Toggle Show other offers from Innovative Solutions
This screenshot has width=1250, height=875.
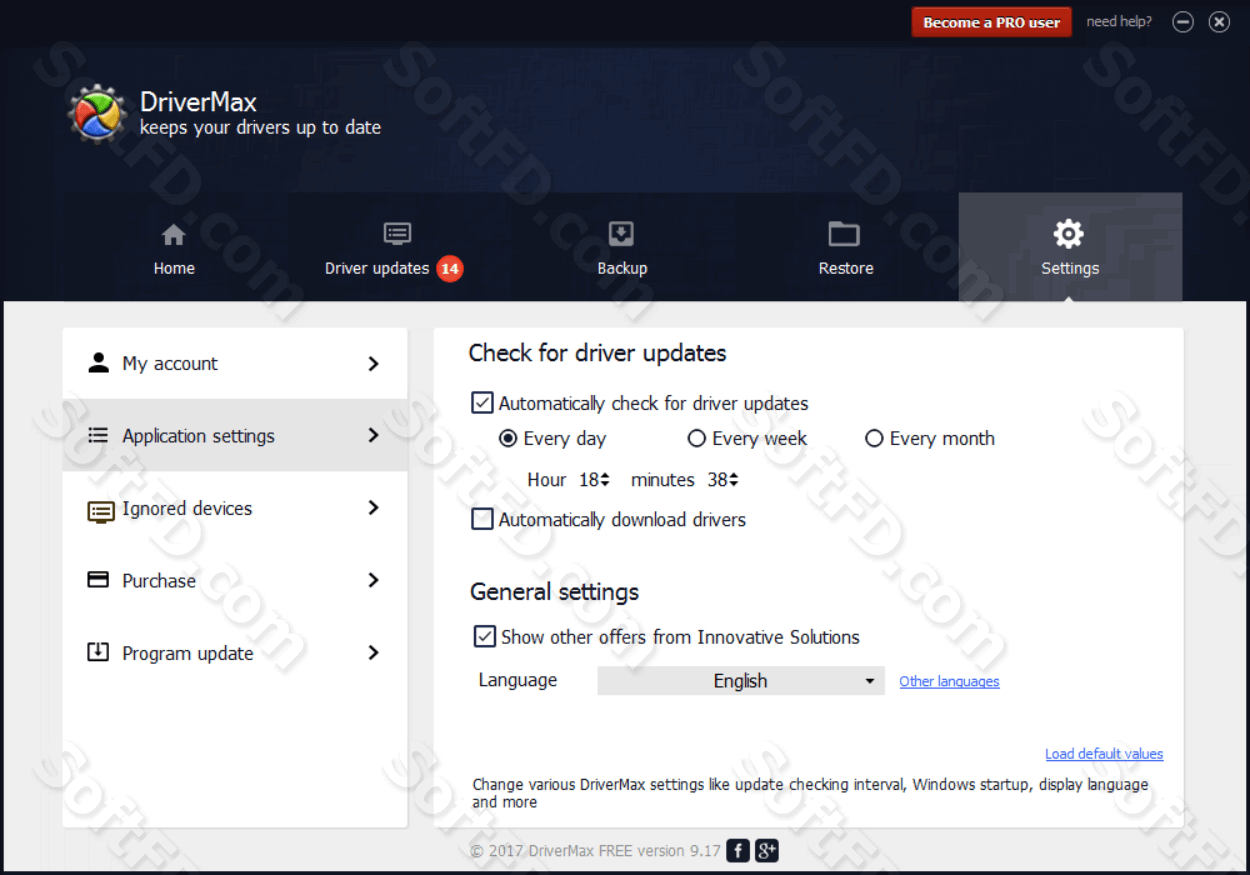pos(484,636)
